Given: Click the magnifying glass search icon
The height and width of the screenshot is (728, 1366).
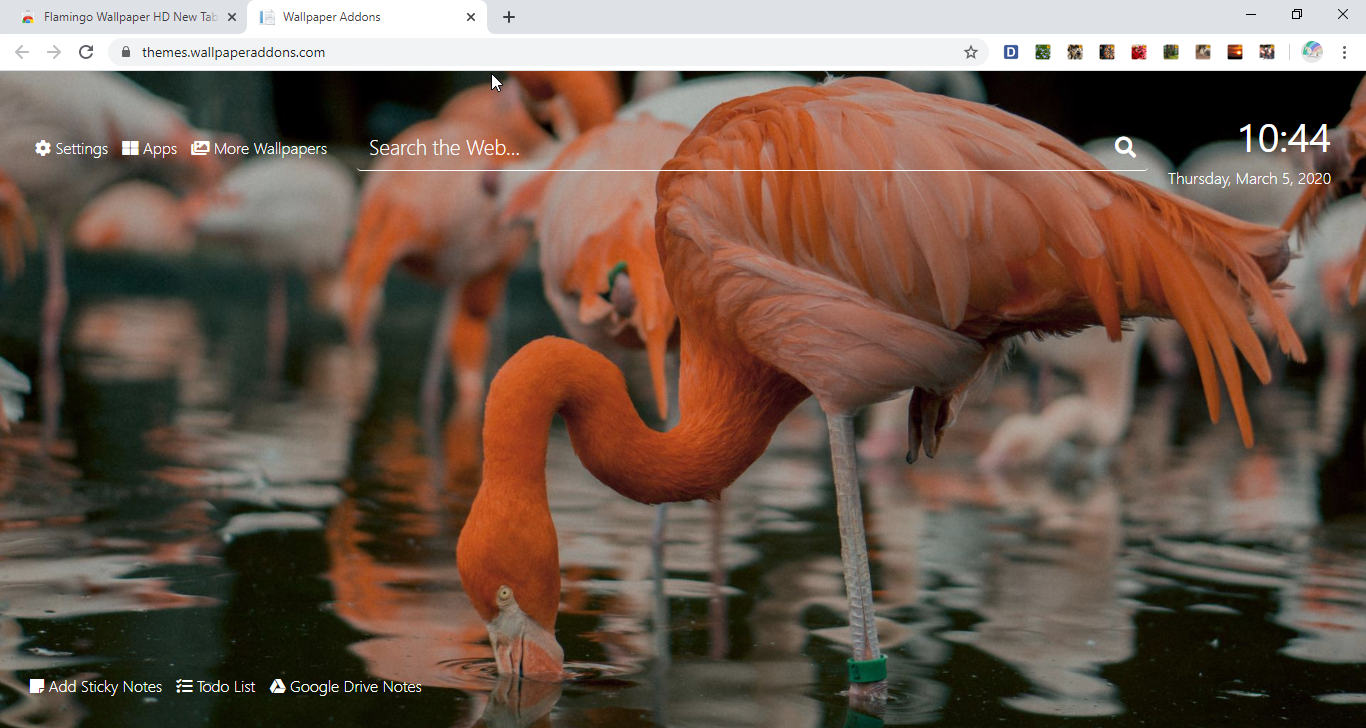Looking at the screenshot, I should pos(1125,147).
